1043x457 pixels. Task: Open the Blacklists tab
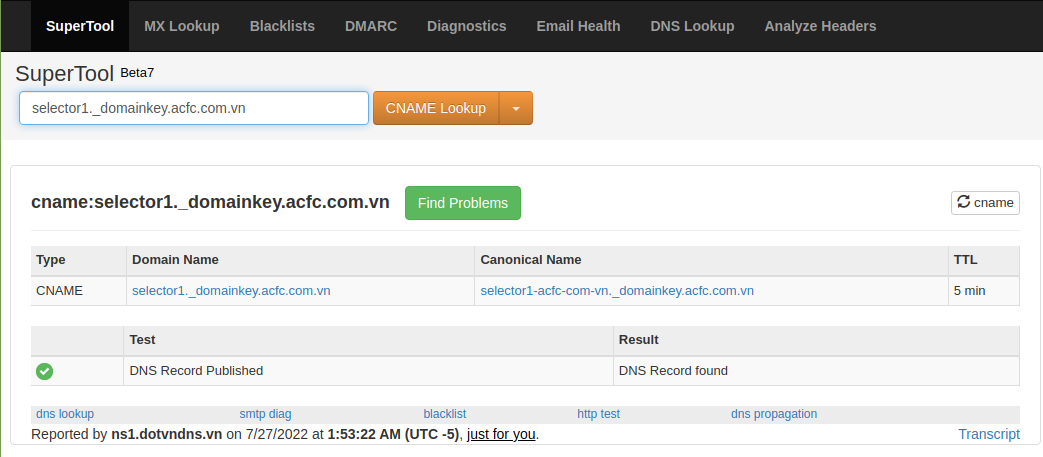(x=282, y=26)
